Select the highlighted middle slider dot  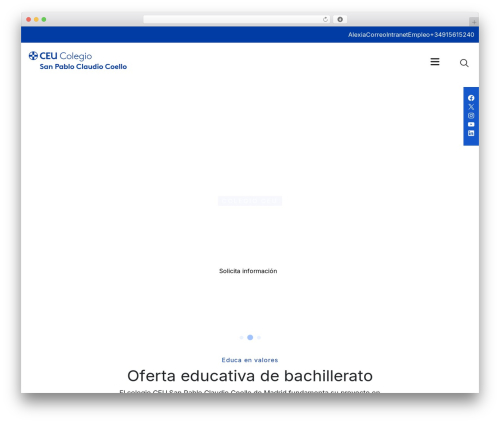250,337
